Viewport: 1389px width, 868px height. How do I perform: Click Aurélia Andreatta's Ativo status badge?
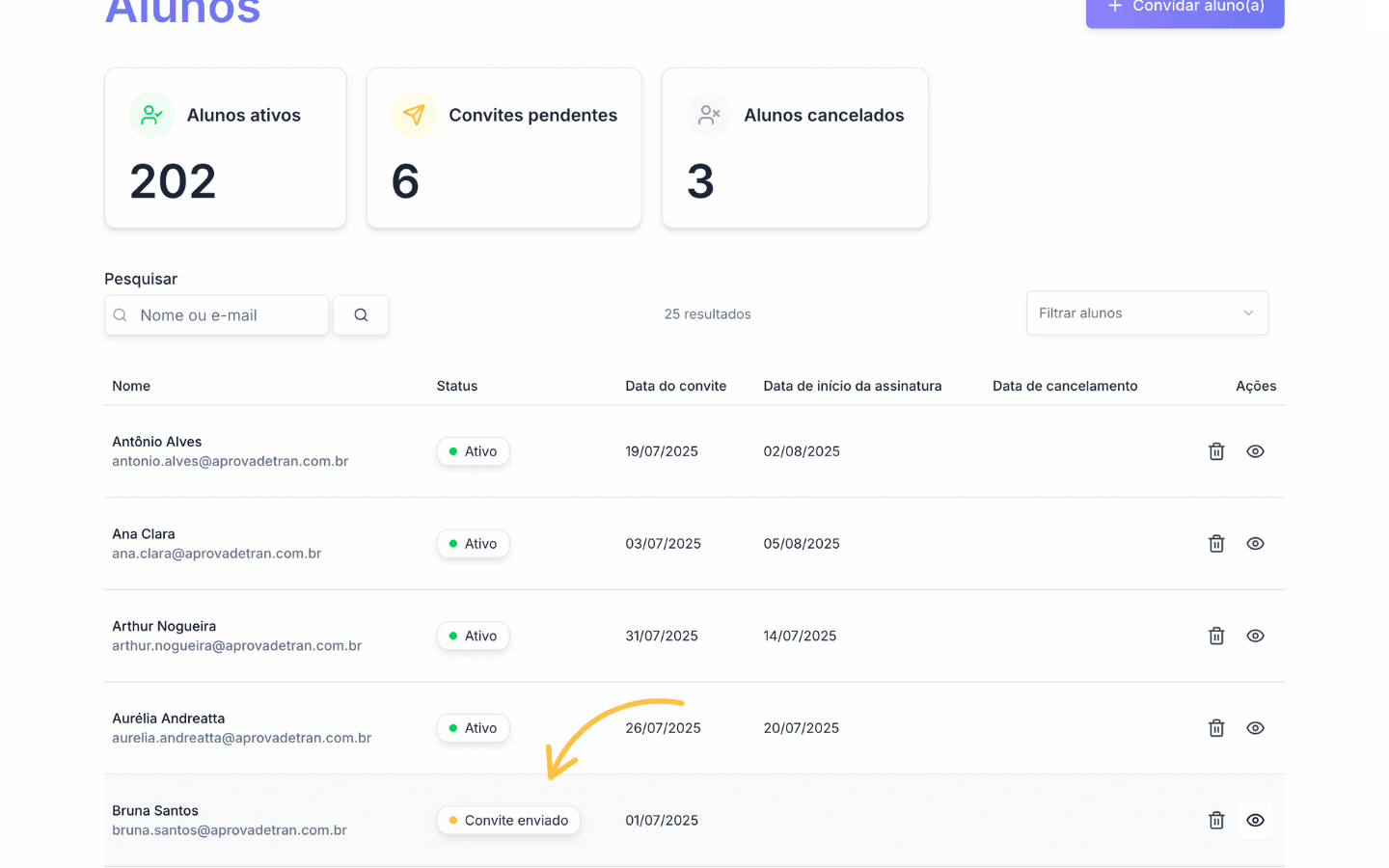pyautogui.click(x=474, y=728)
